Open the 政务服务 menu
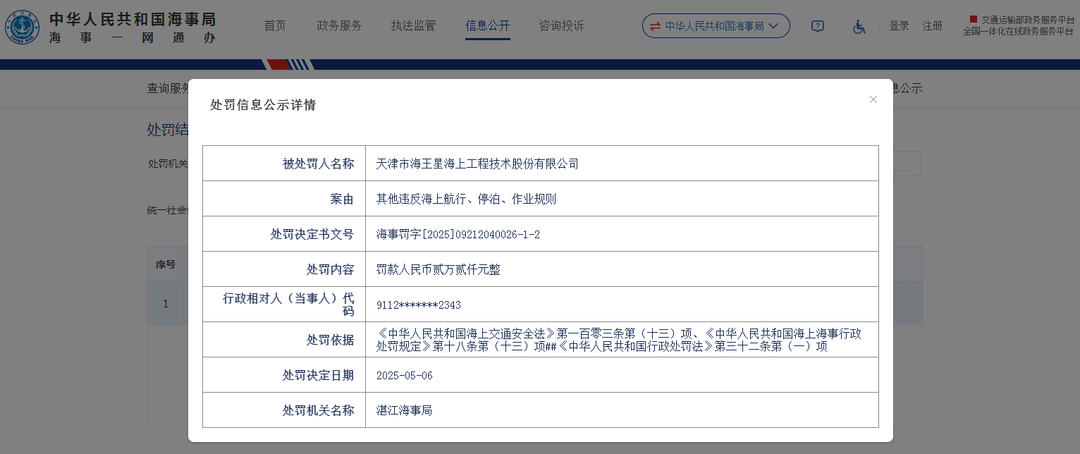This screenshot has height=454, width=1080. 339,26
